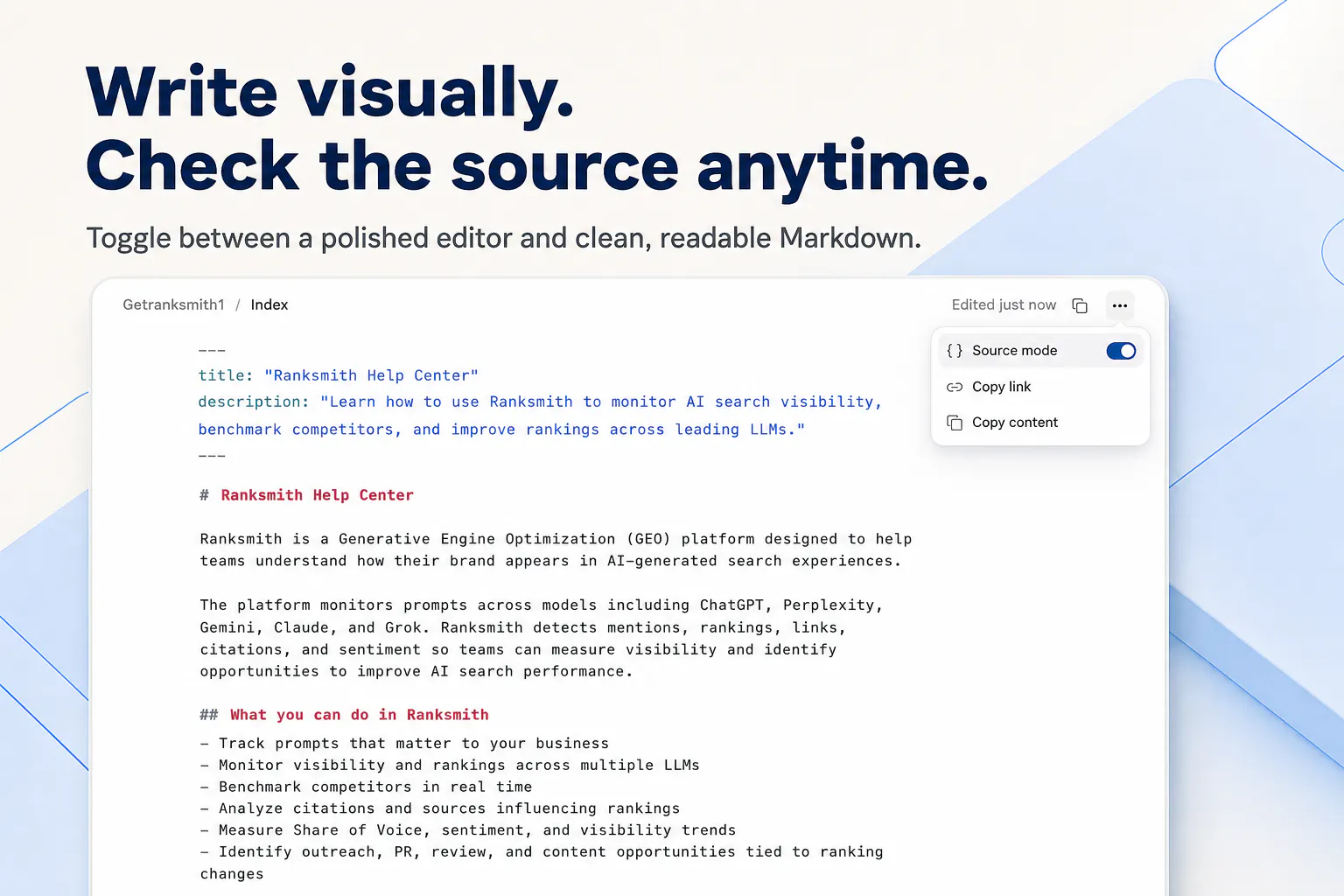
Task: Click the 'The platform monitors prompts' paragraph
Action: 542,638
